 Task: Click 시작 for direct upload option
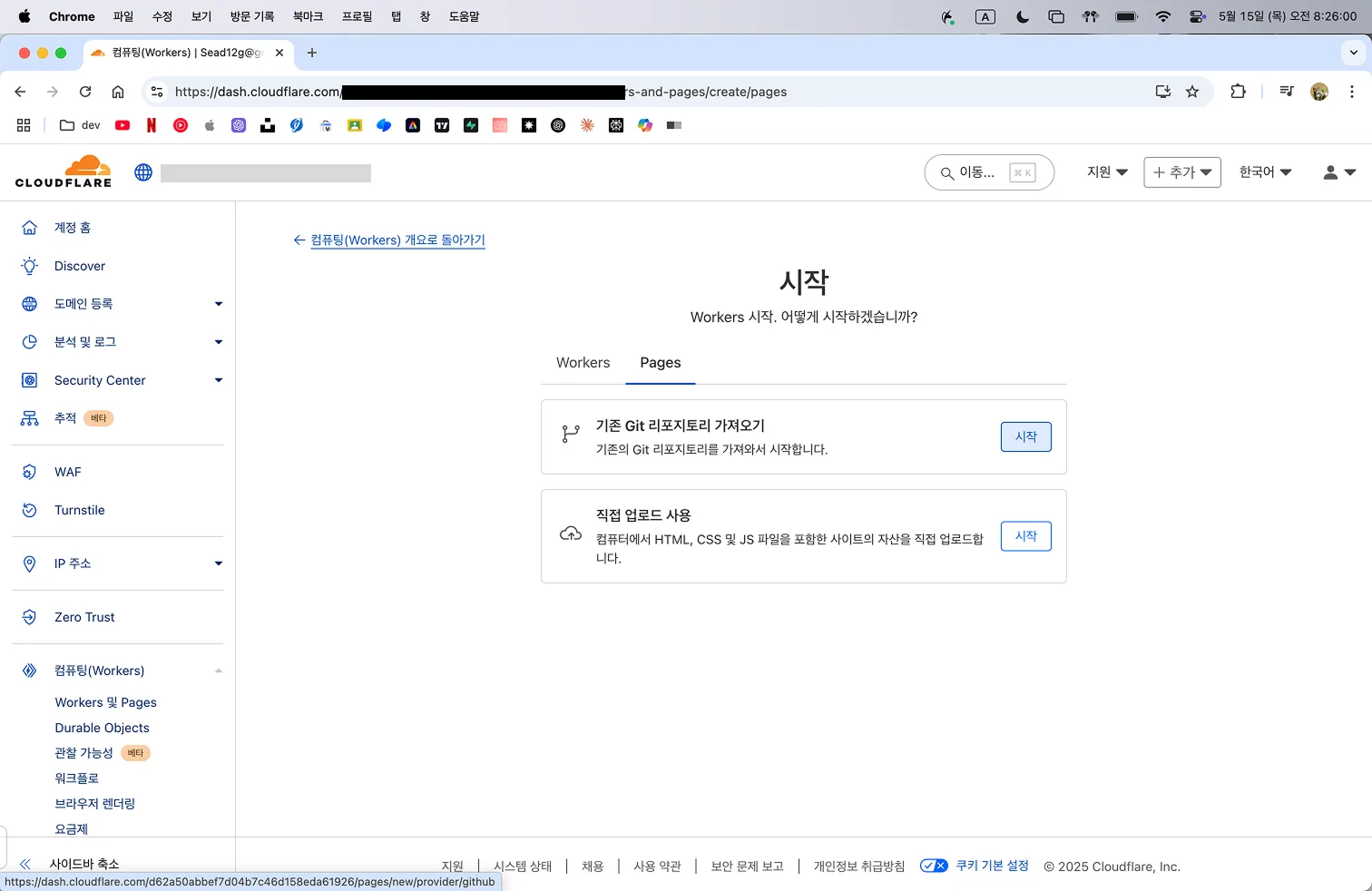(1025, 536)
